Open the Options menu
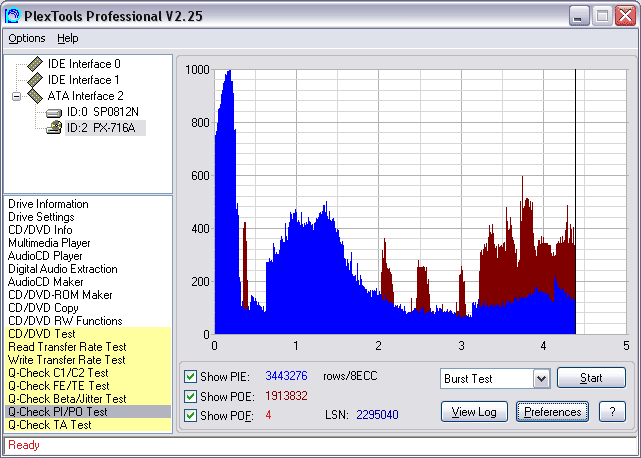This screenshot has width=641, height=458. tap(27, 38)
